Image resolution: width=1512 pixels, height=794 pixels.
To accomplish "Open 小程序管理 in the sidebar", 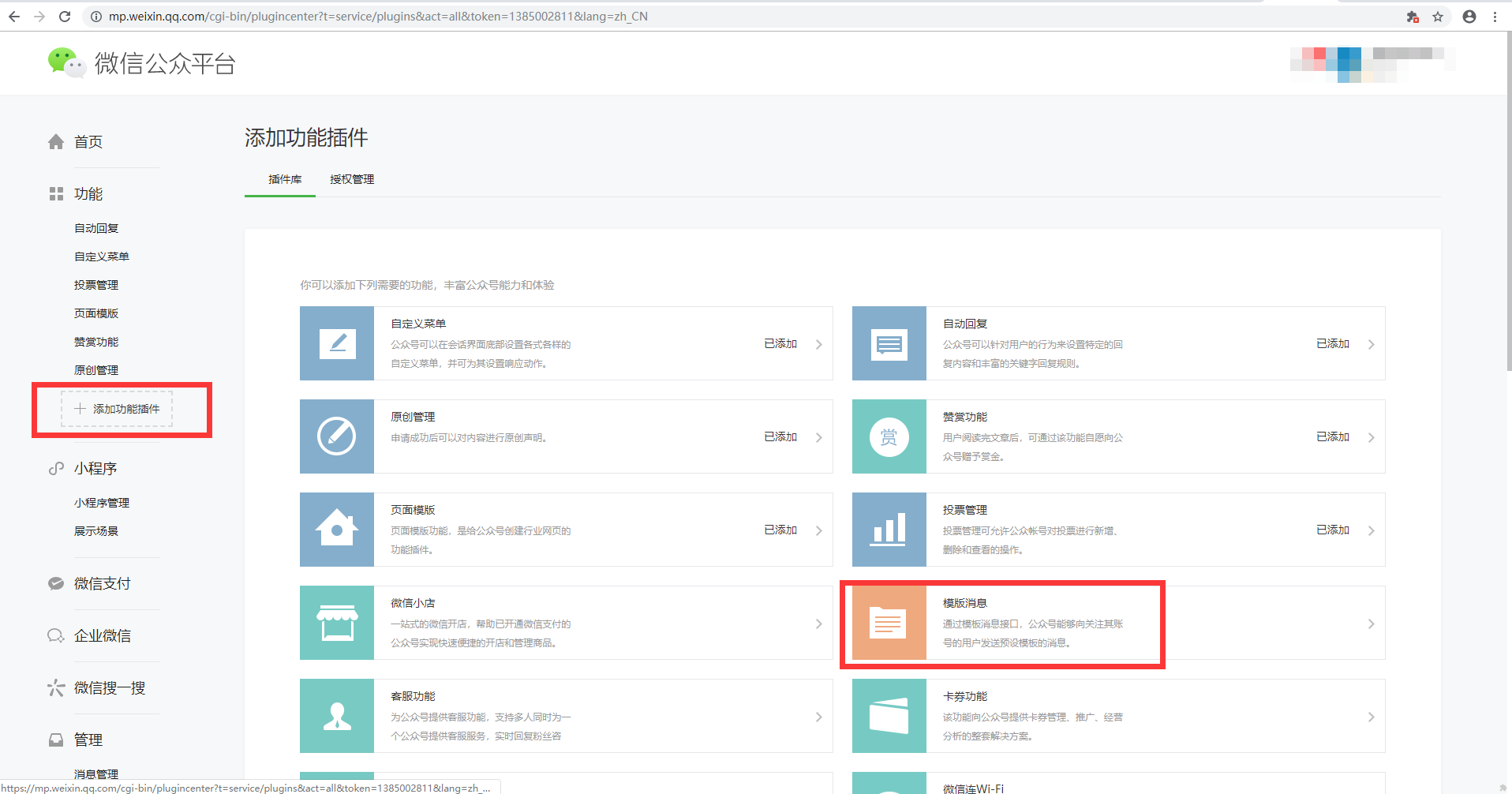I will click(102, 503).
